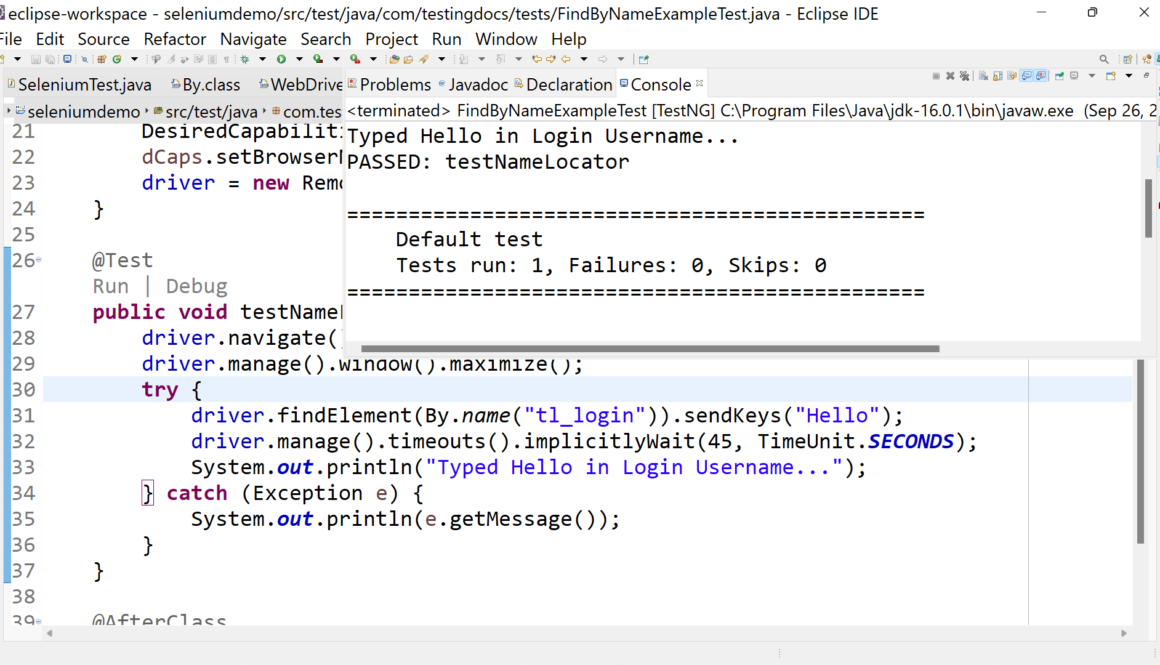The height and width of the screenshot is (665, 1160).
Task: Click the Open Task folder icon
Action: [x=408, y=59]
